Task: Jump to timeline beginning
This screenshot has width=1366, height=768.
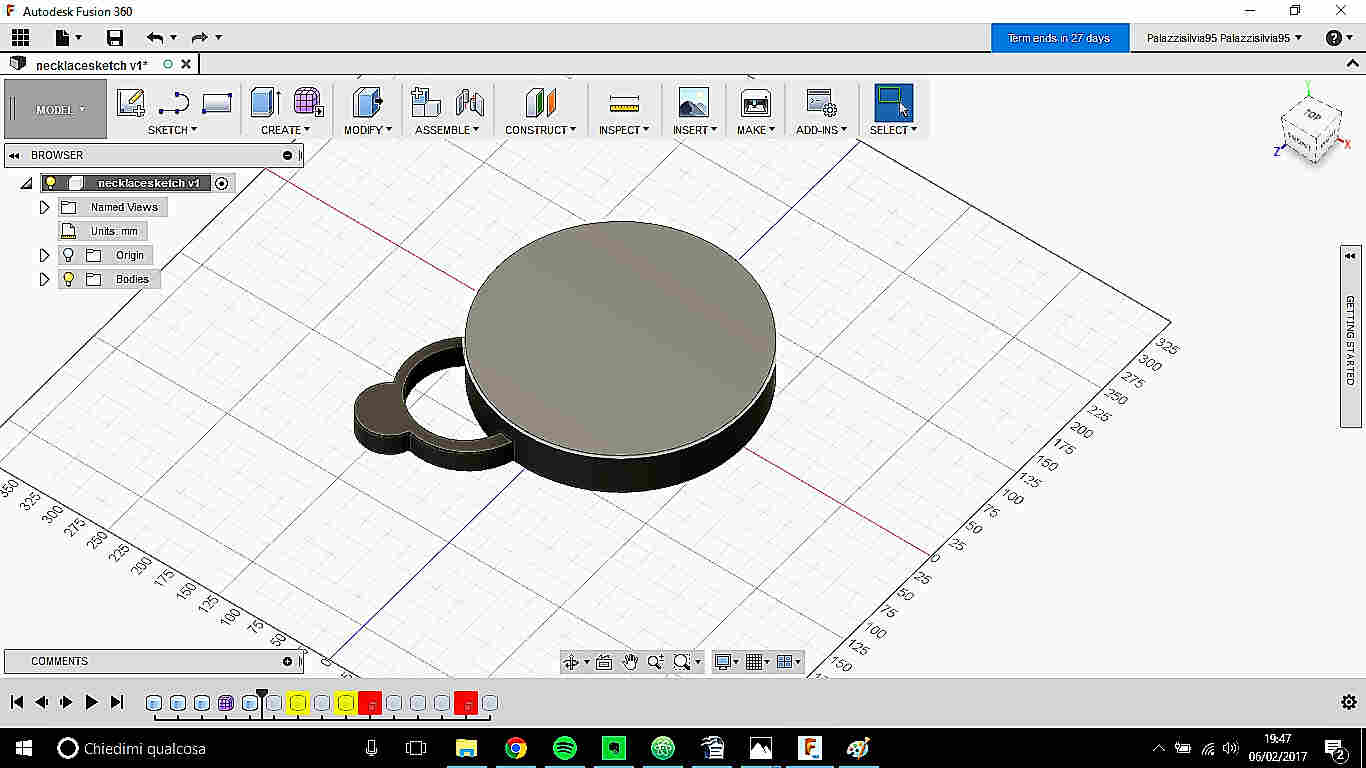Action: coord(17,702)
